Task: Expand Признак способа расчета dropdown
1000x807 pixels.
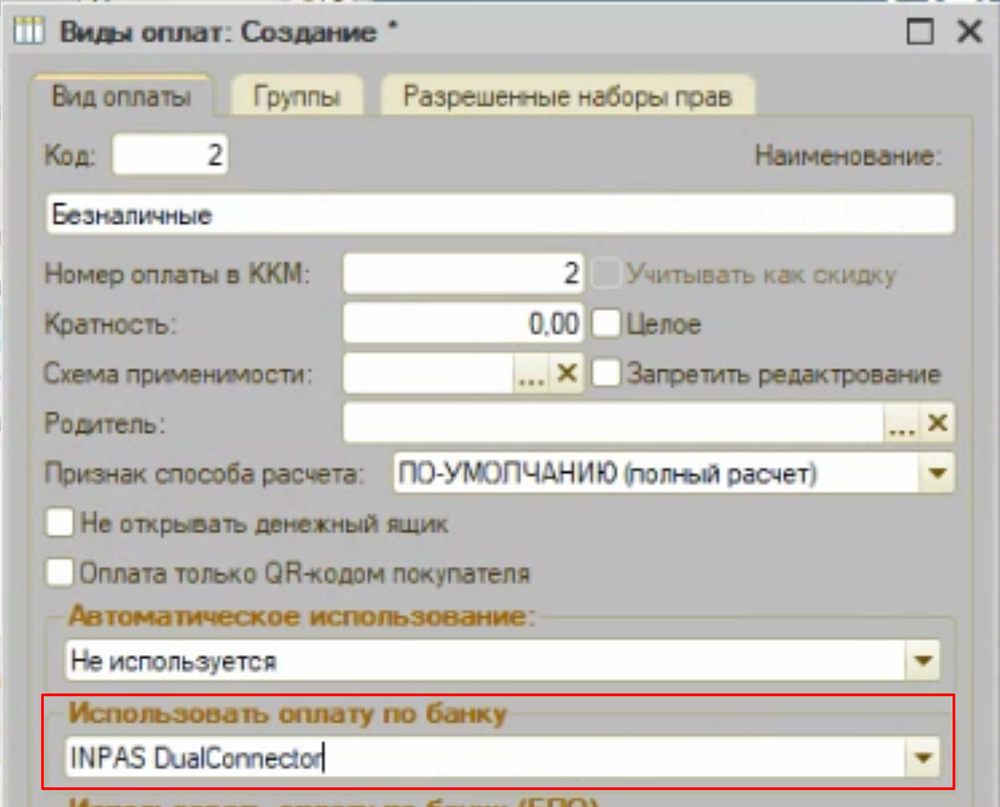Action: (937, 473)
